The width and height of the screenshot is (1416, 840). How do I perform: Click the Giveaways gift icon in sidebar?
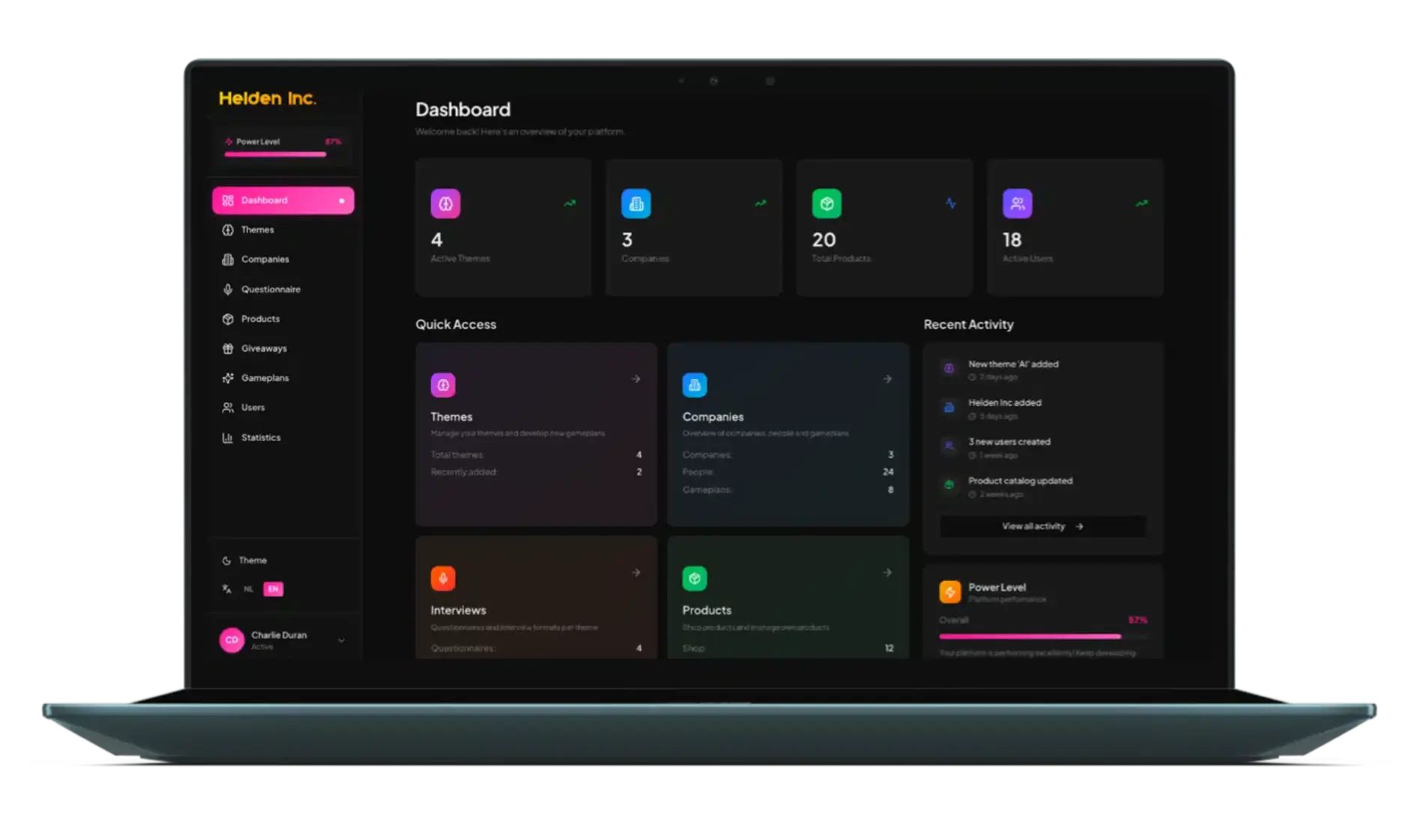point(228,349)
